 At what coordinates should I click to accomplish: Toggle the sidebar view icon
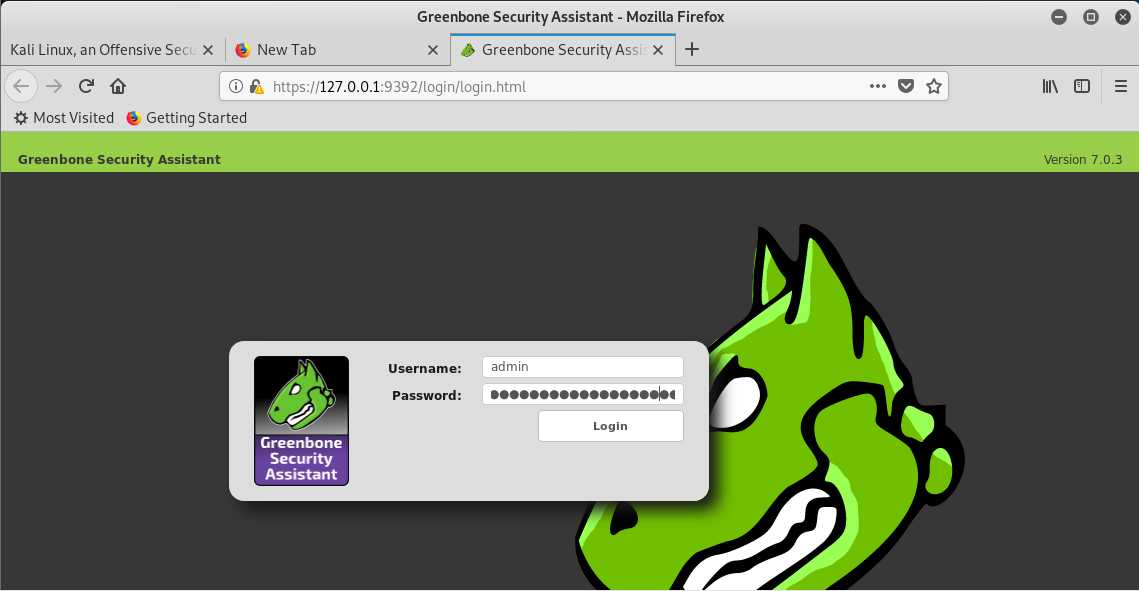pyautogui.click(x=1082, y=86)
